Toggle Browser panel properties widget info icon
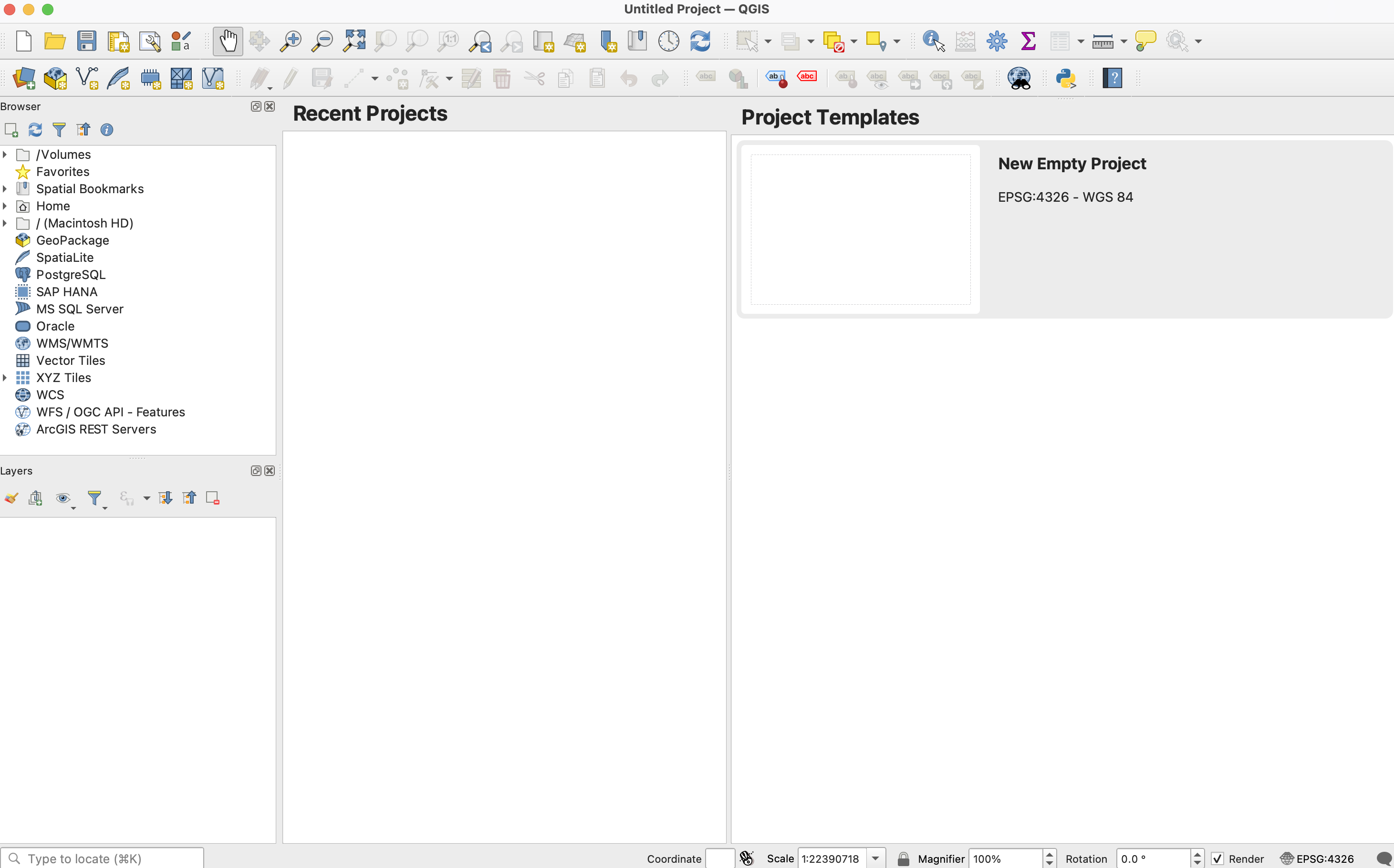Viewport: 1394px width, 868px height. [x=107, y=130]
